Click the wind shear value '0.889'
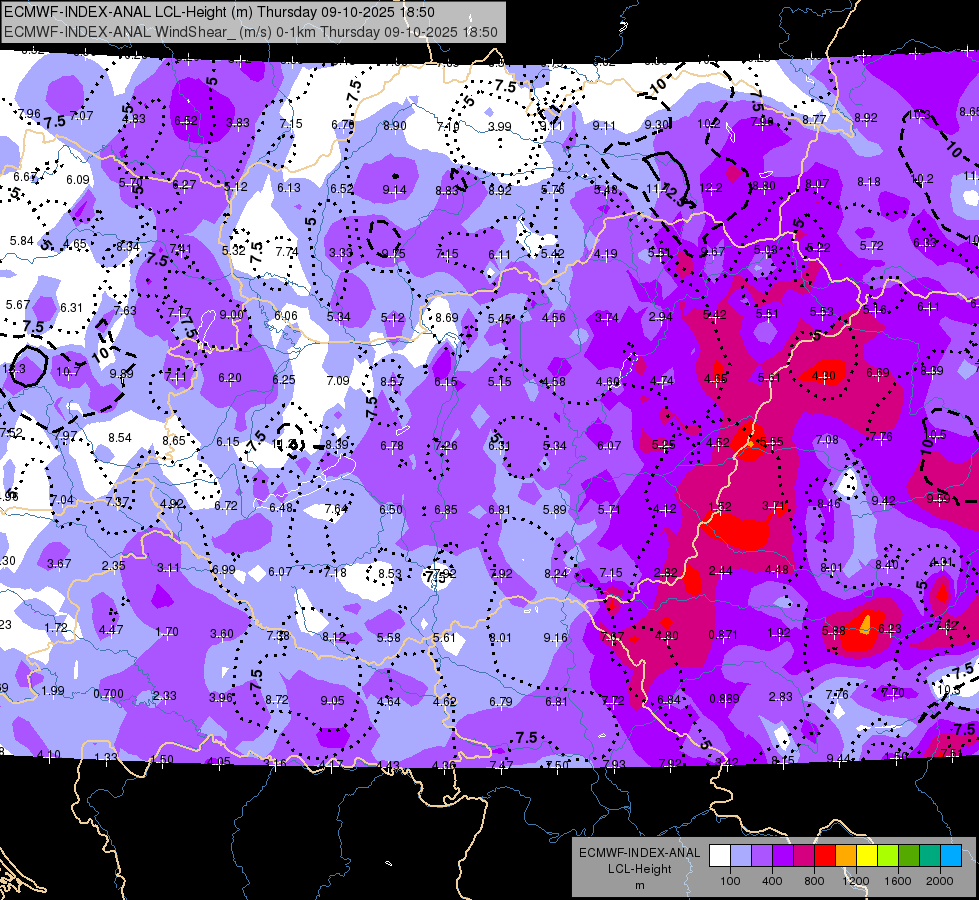Viewport: 979px width, 900px height. pyautogui.click(x=724, y=698)
